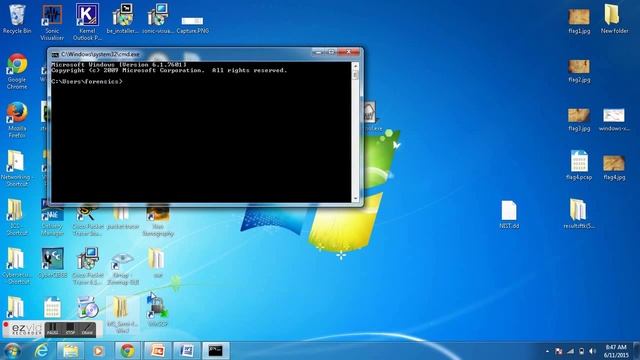Open the Action Center flag icon
The image size is (640, 360).
tap(559, 351)
